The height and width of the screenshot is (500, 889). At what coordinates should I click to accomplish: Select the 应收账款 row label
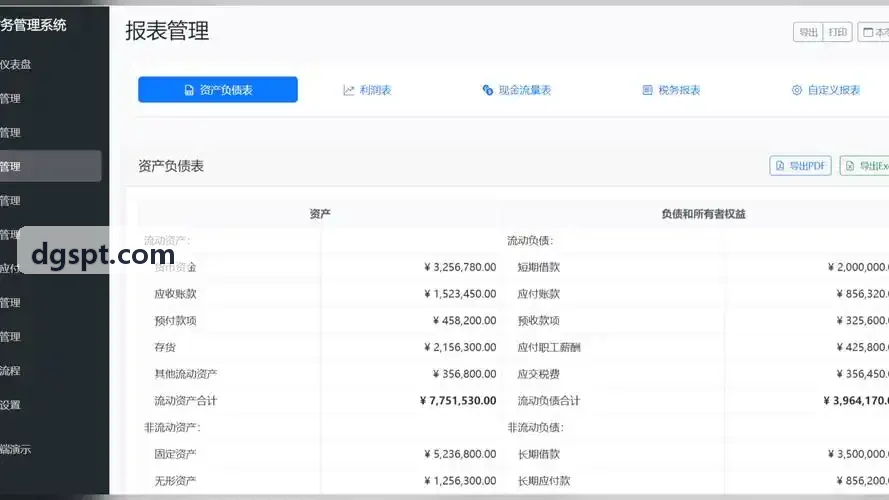pos(175,294)
